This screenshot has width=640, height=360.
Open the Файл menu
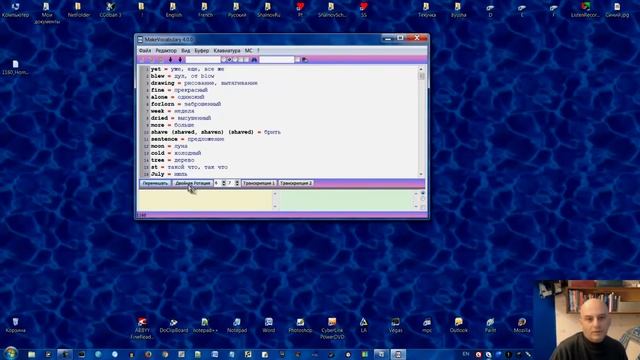pos(144,51)
